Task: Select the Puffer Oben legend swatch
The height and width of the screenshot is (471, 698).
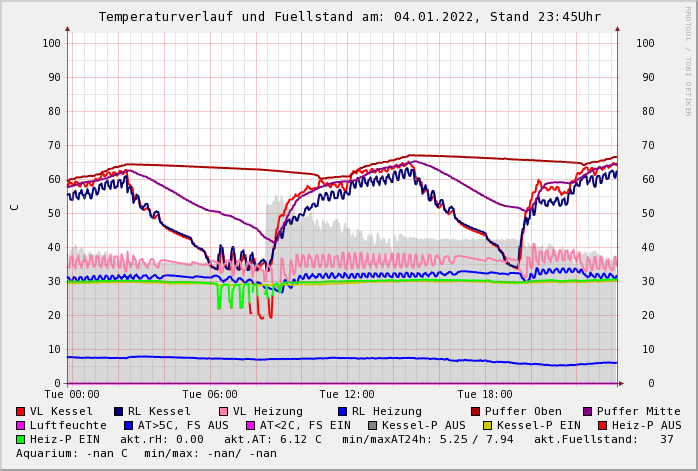Action: (475, 411)
